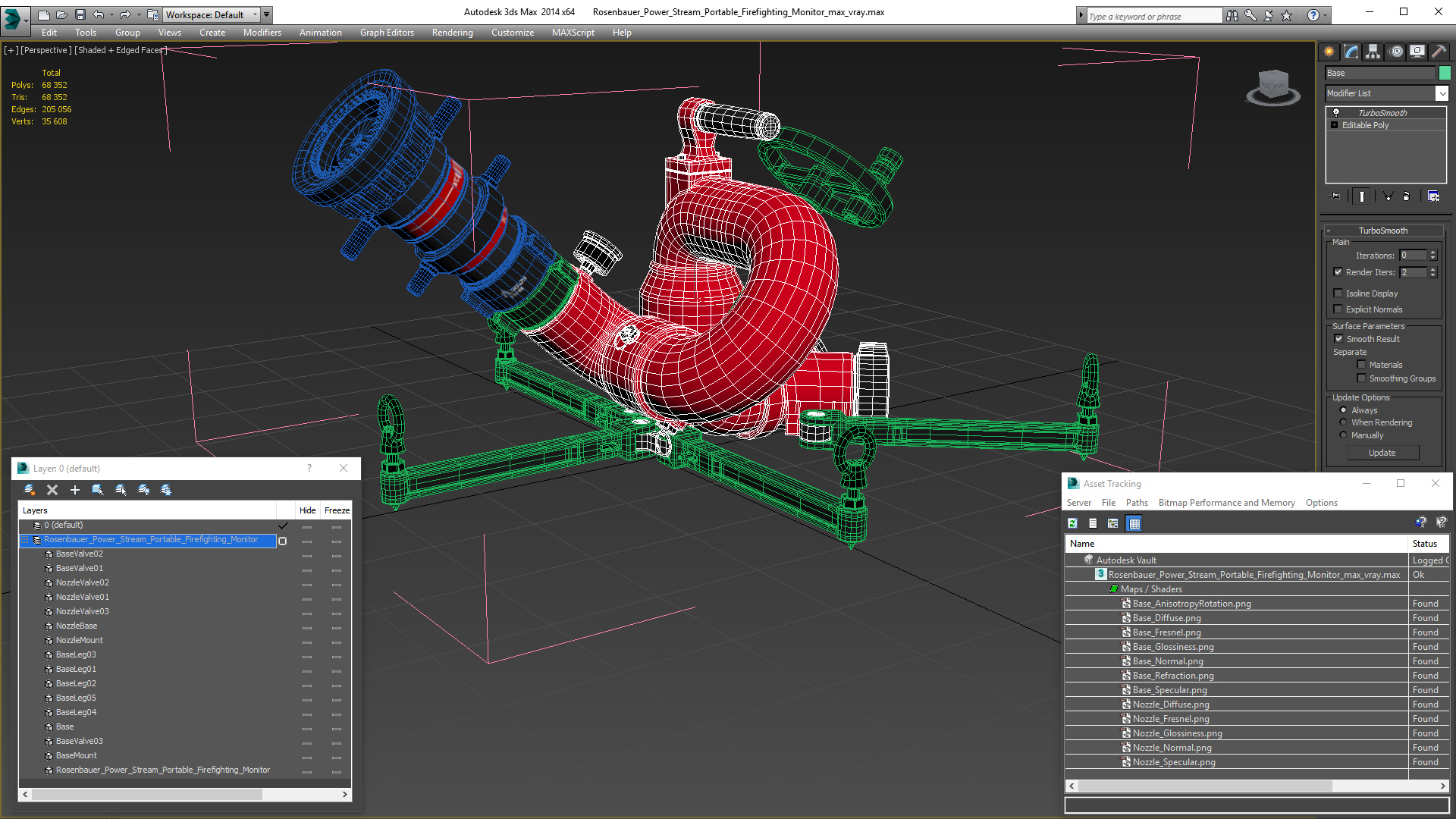Click the Perspective viewport label

pyautogui.click(x=46, y=50)
